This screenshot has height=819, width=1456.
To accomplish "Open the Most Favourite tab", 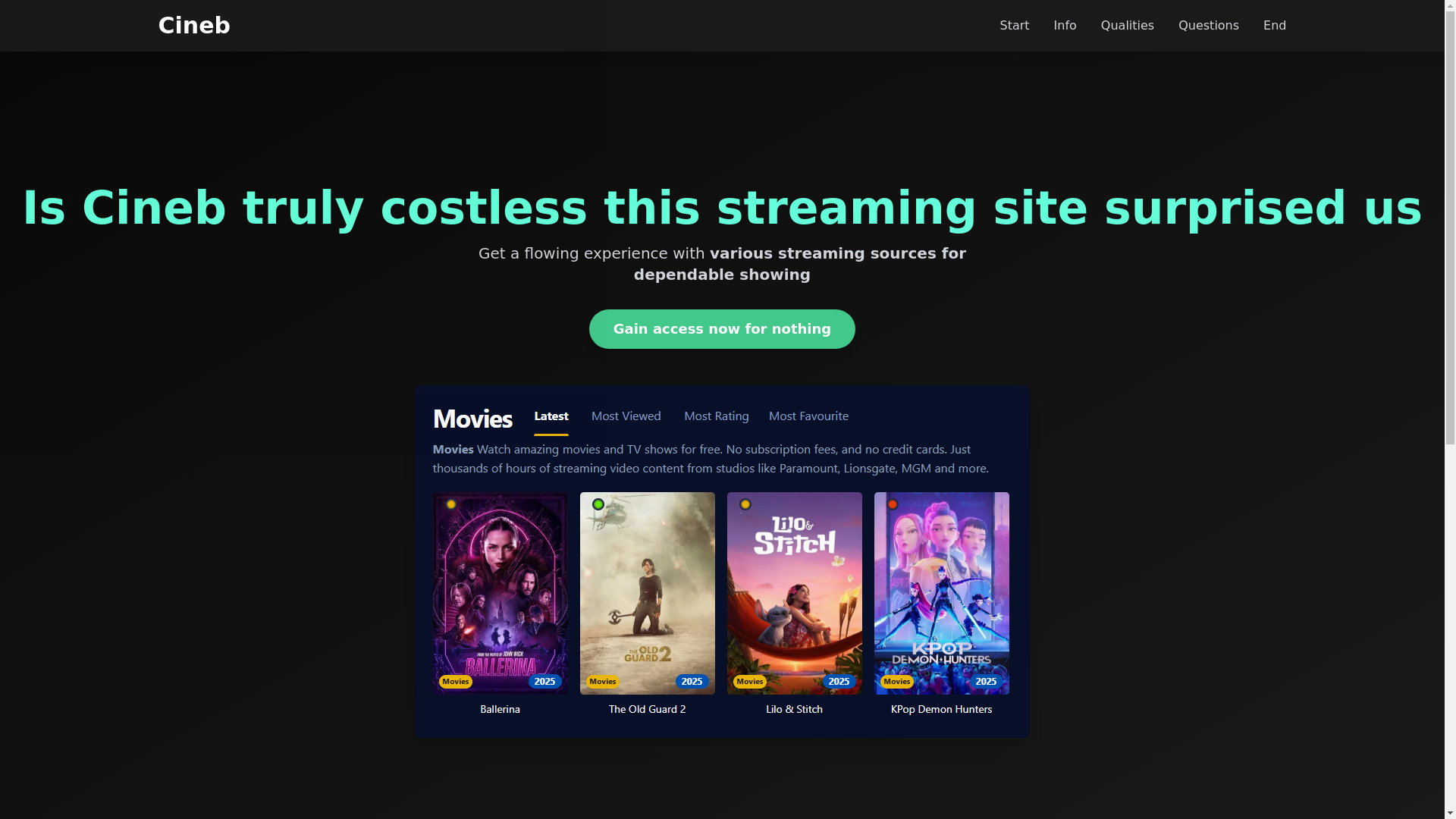I will (808, 416).
